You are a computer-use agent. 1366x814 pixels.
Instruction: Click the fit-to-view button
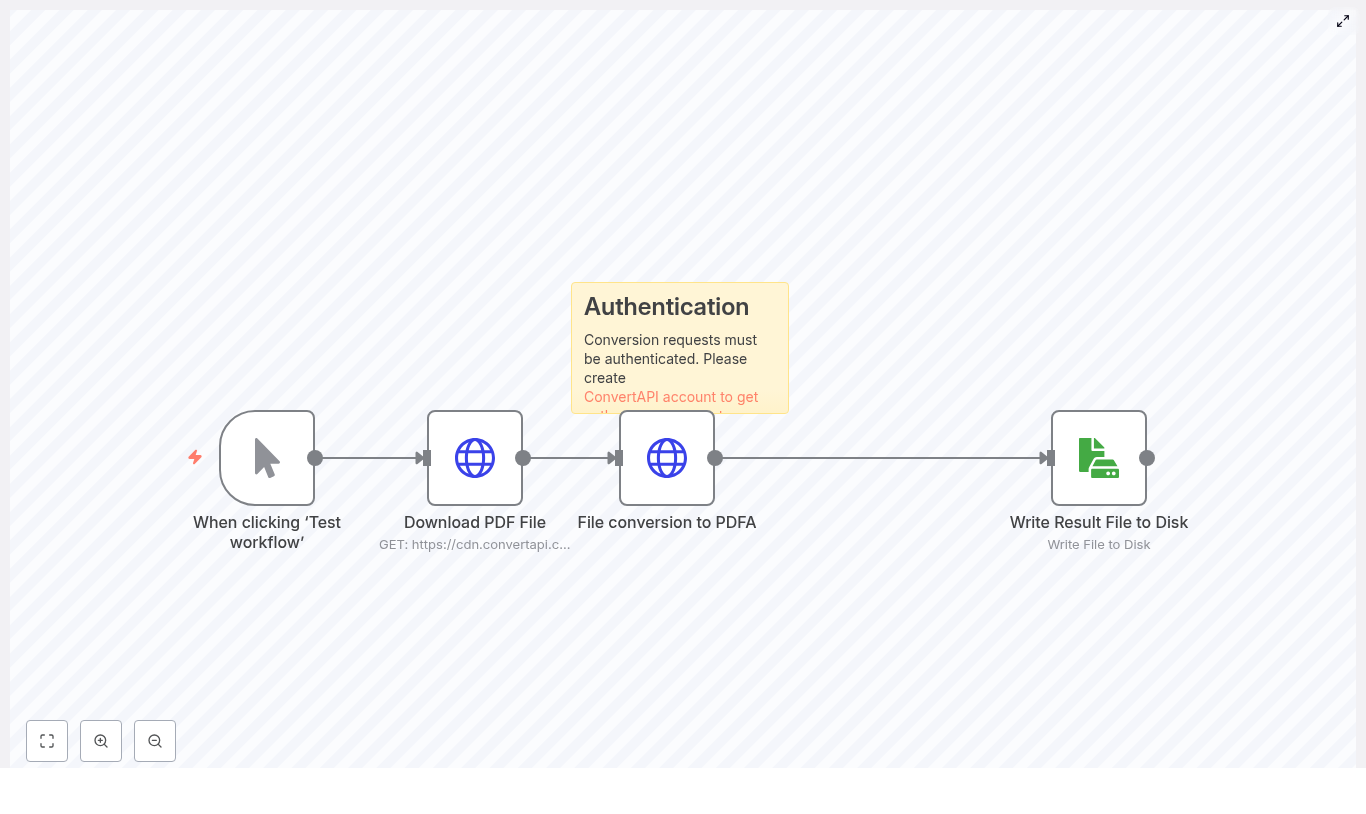[x=47, y=741]
